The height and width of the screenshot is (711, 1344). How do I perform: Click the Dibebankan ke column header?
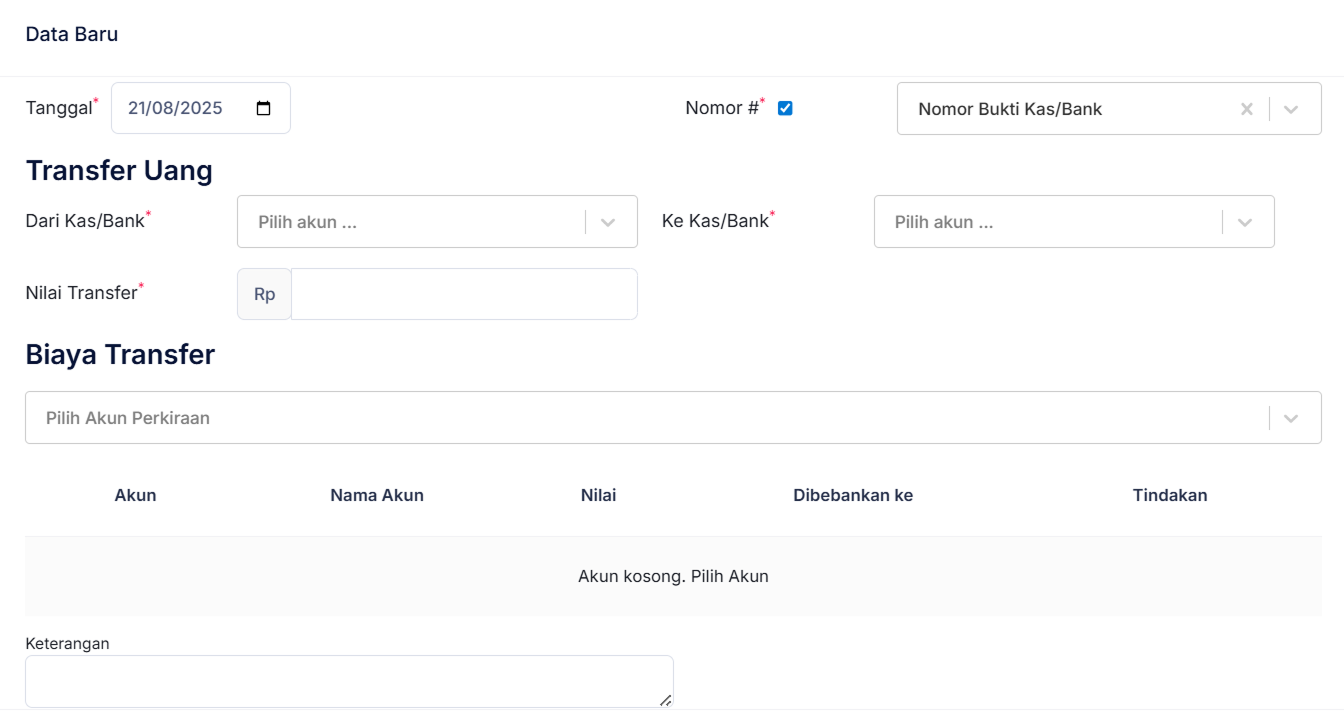853,495
